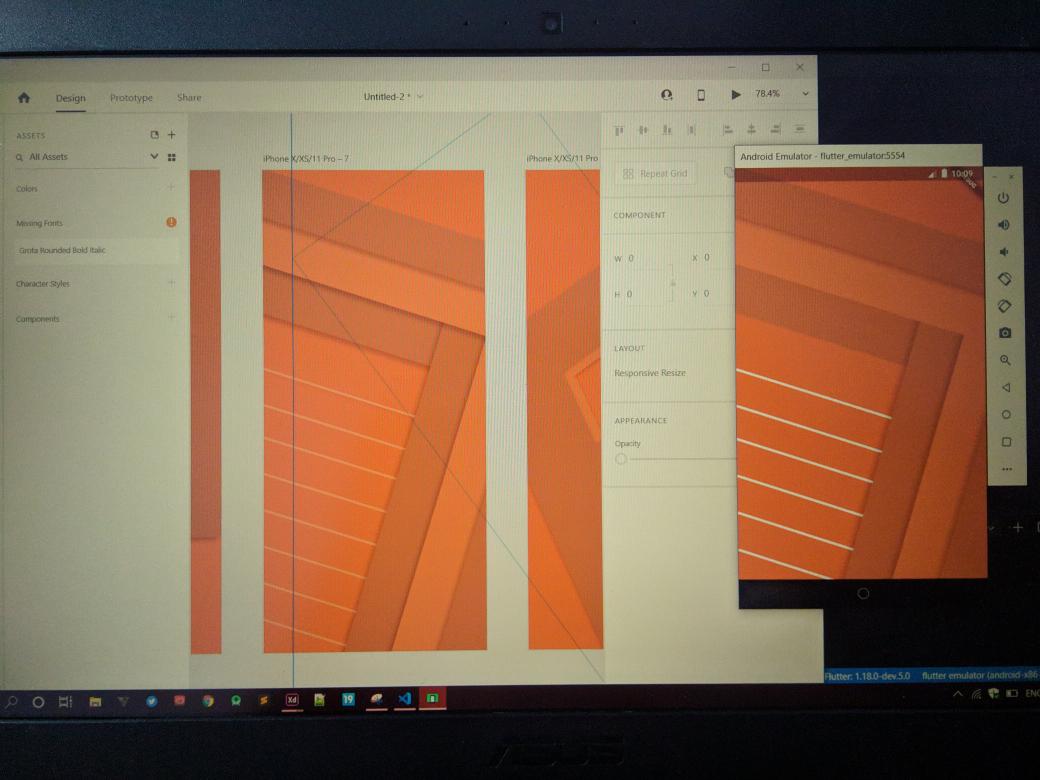Viewport: 1040px width, 780px height.
Task: Click the Flutter: 1.18.0-dev.5.0 status bar entry
Action: click(x=867, y=677)
